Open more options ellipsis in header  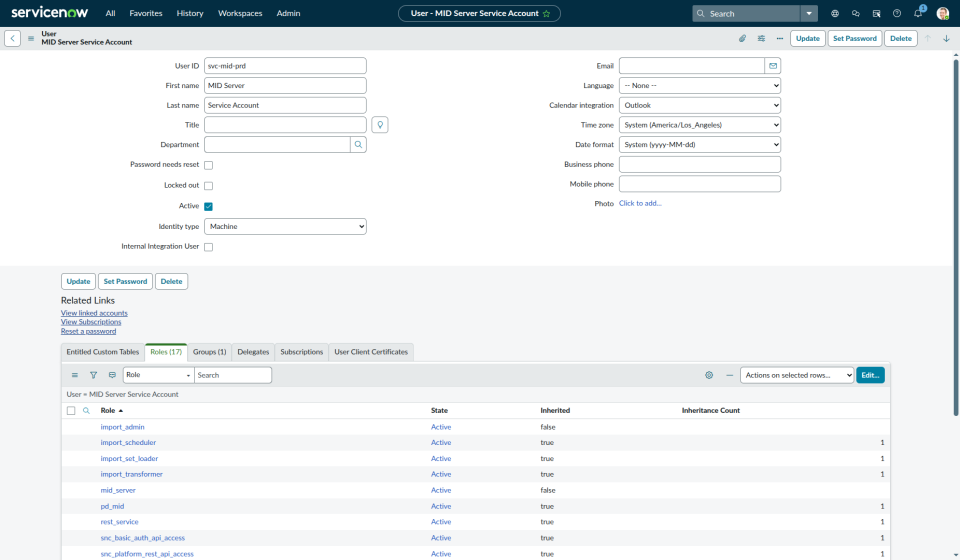coord(779,39)
